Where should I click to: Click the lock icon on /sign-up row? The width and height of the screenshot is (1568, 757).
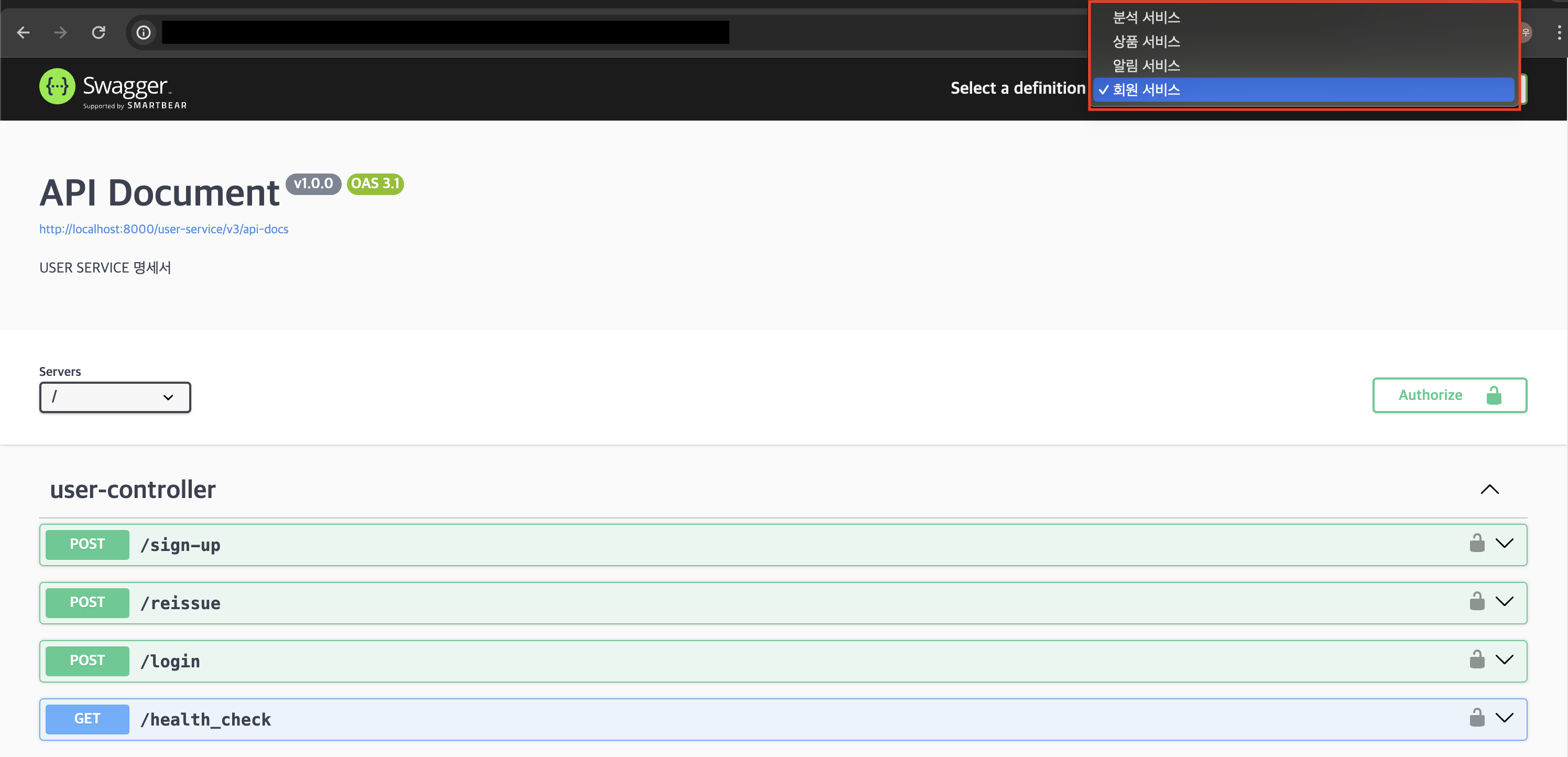pyautogui.click(x=1477, y=543)
